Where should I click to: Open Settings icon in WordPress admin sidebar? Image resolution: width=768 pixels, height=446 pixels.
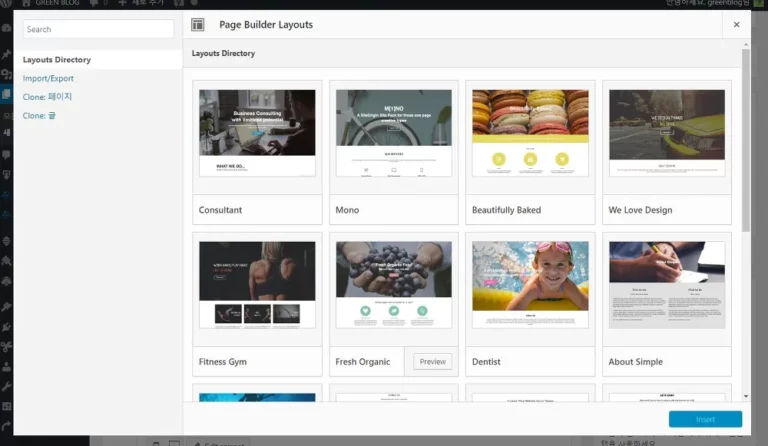[x=6, y=406]
